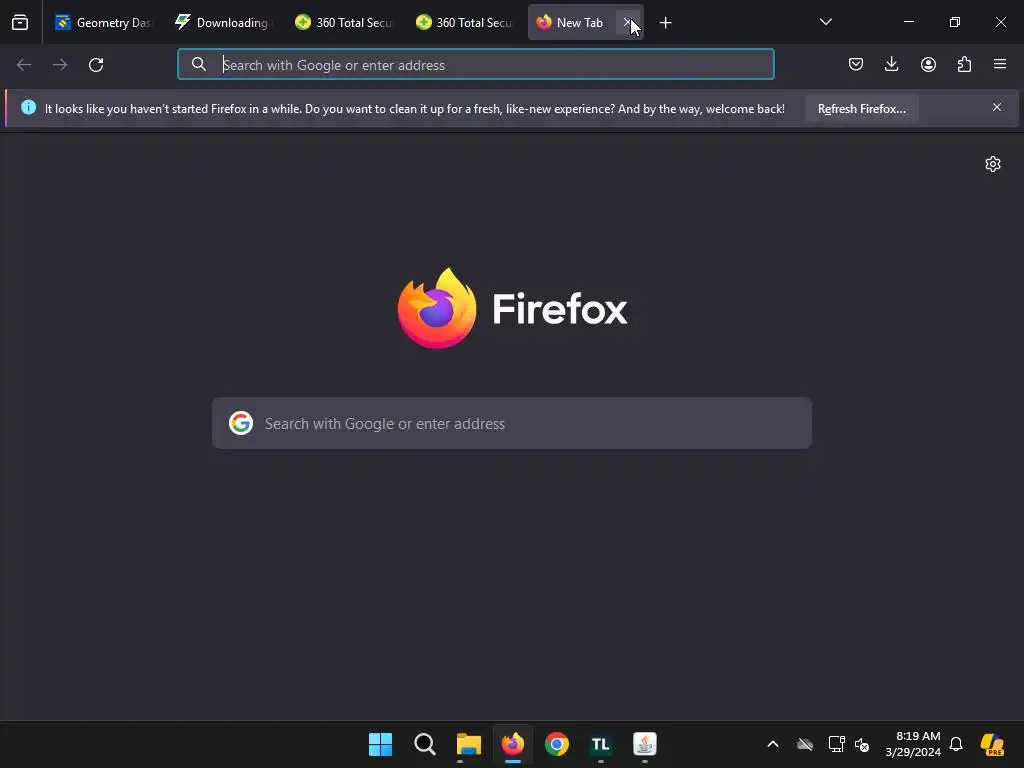The height and width of the screenshot is (768, 1024).
Task: Go forward one page
Action: coord(60,65)
